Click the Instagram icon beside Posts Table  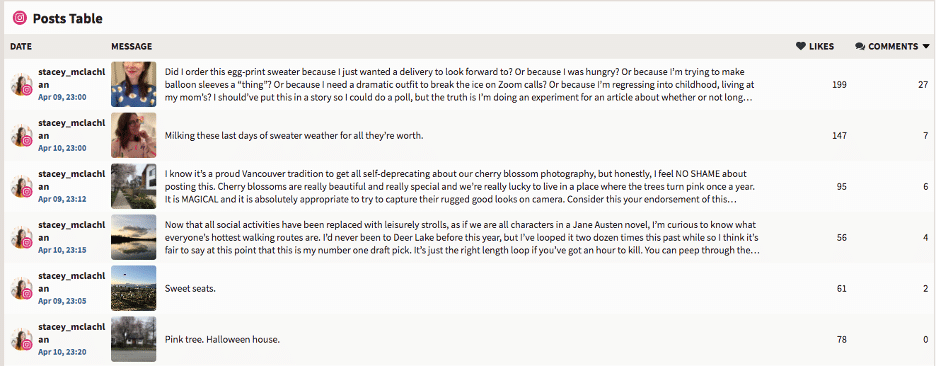tap(20, 19)
